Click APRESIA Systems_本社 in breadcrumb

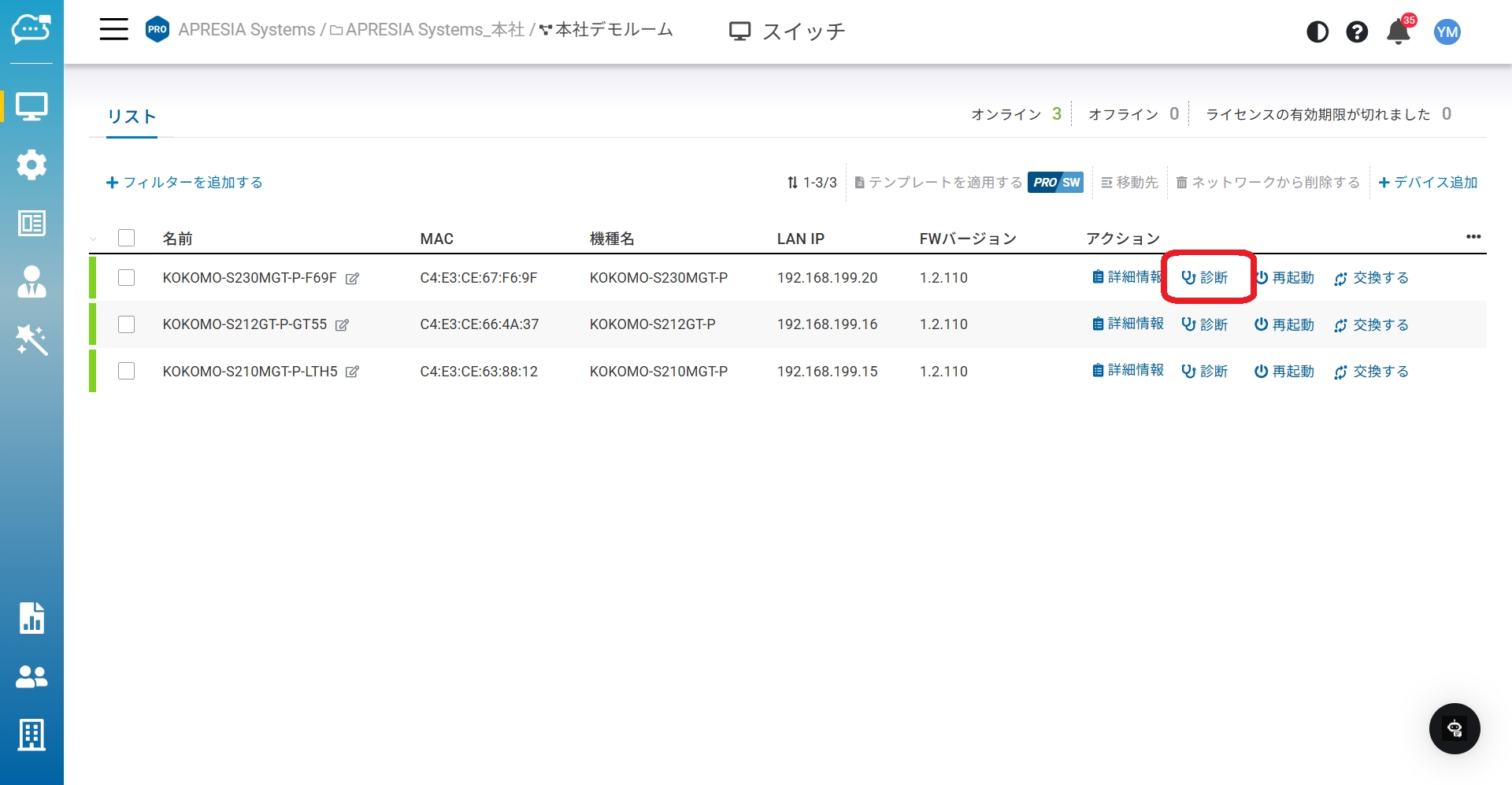tap(434, 30)
